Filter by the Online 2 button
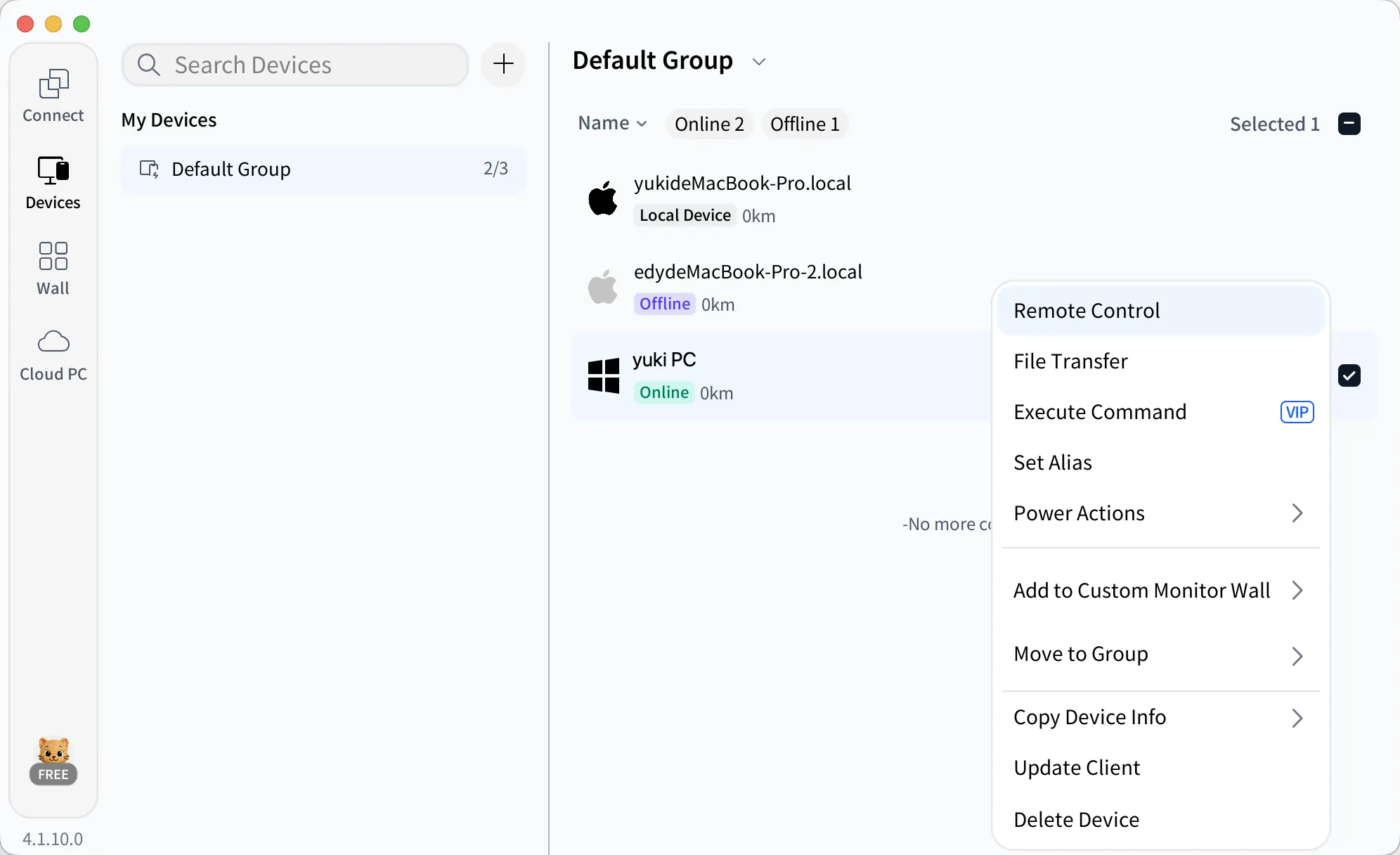 click(x=709, y=124)
